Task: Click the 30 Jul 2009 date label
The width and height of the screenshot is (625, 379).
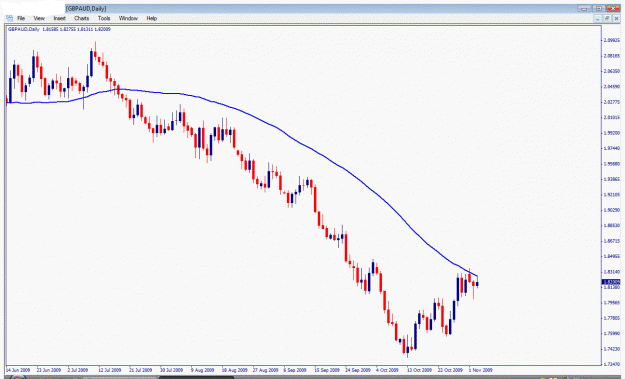Action: point(171,370)
